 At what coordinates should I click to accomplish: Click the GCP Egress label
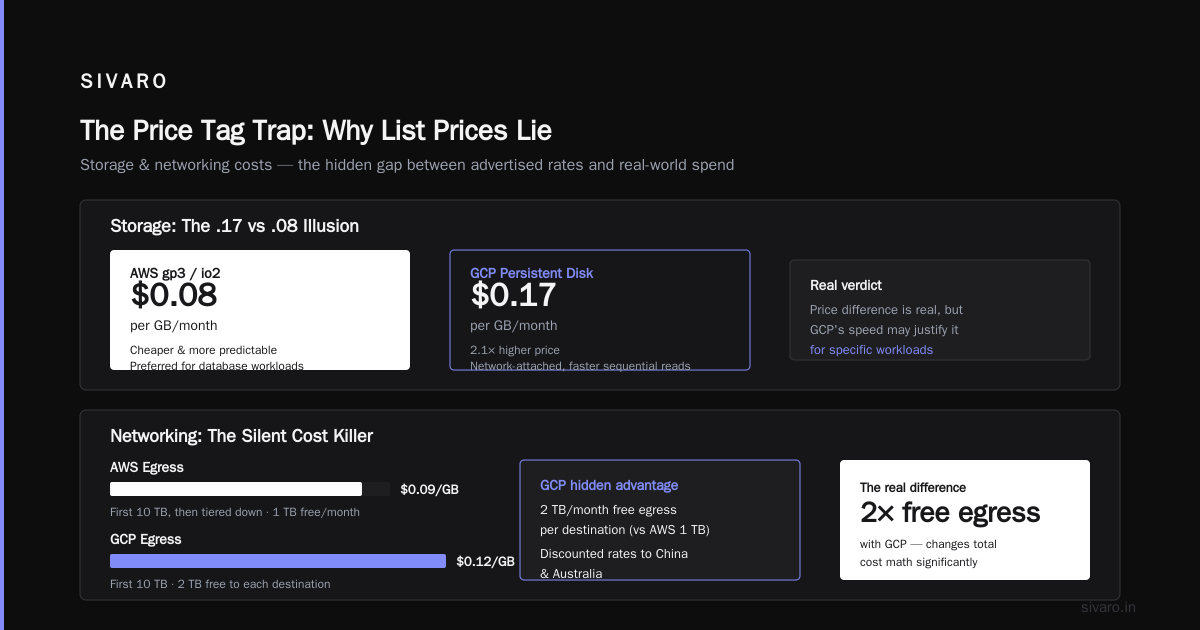point(146,539)
